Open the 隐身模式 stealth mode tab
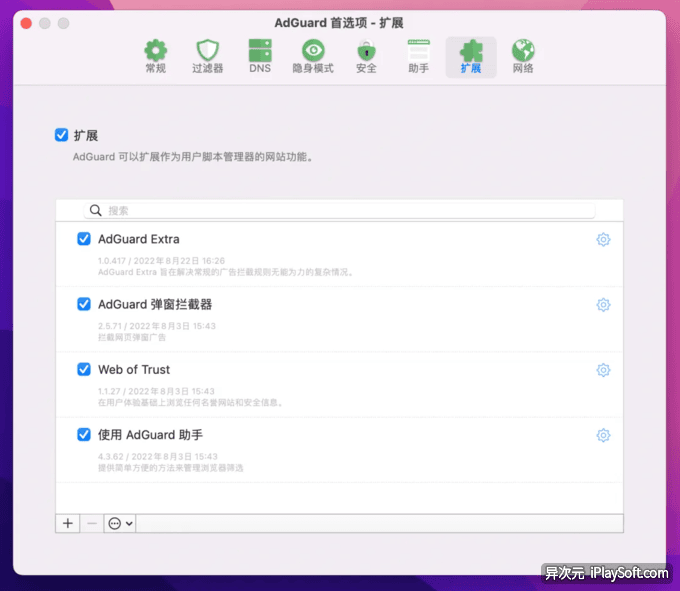 coord(313,56)
